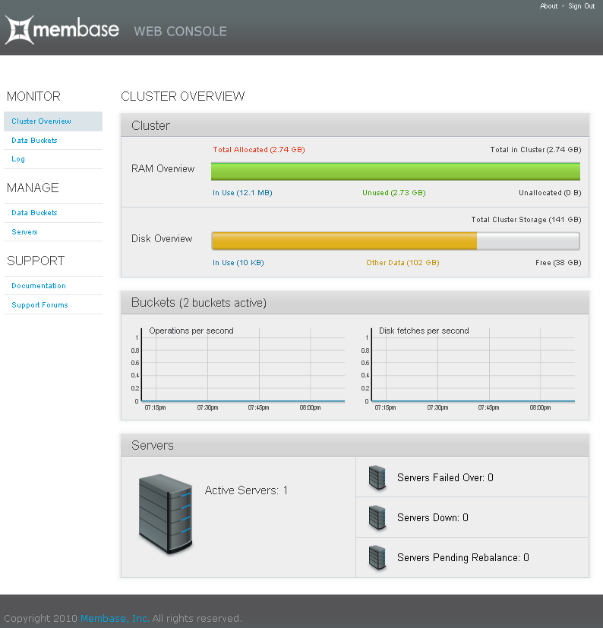
Task: Click the WEB CONSOLE title text
Action: (x=180, y=31)
